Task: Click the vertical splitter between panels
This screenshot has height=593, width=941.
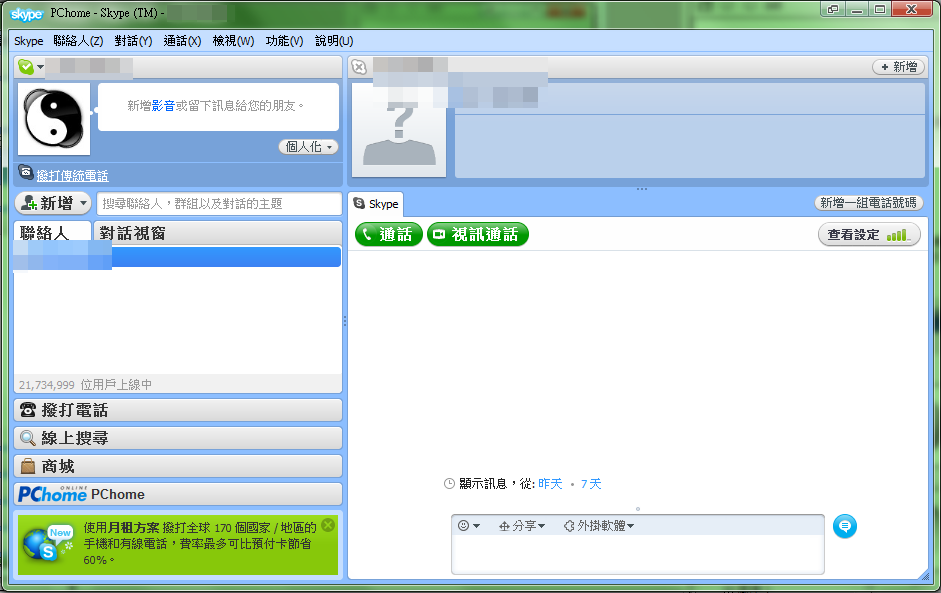Action: (344, 321)
